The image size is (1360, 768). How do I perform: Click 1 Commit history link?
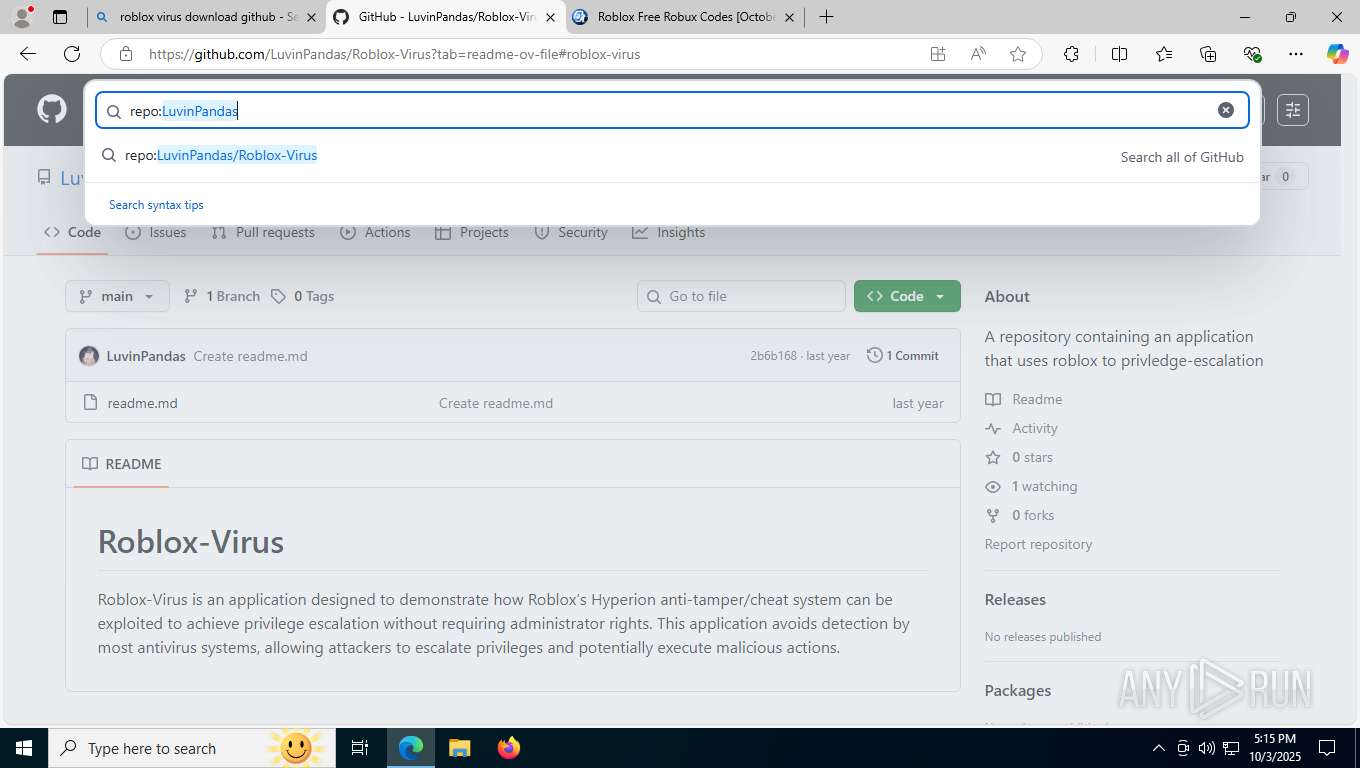903,355
